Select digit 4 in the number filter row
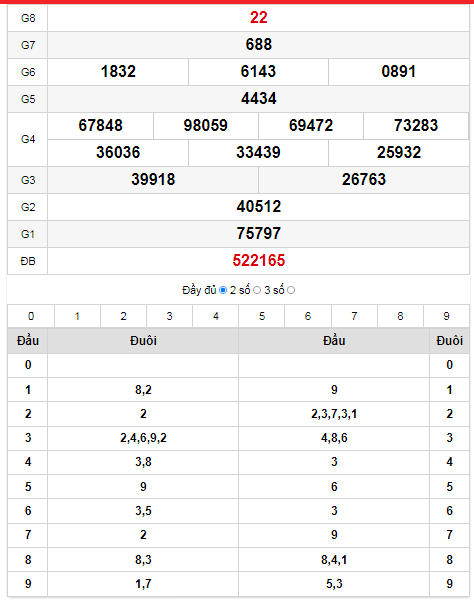Viewport: 474px width, 600px height. (x=216, y=316)
